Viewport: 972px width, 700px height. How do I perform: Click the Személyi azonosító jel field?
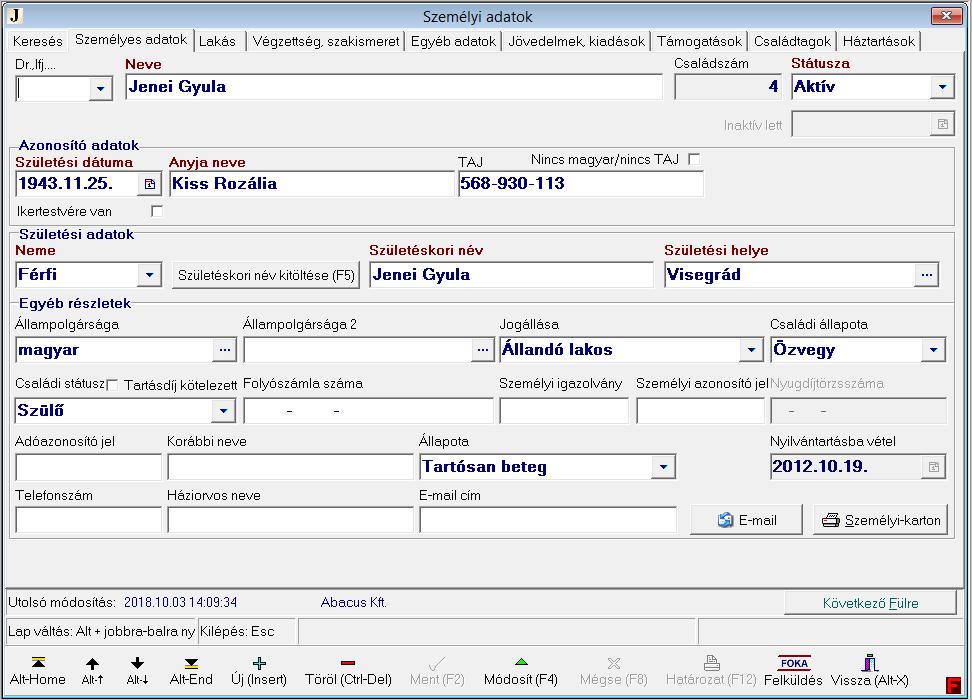coord(700,410)
